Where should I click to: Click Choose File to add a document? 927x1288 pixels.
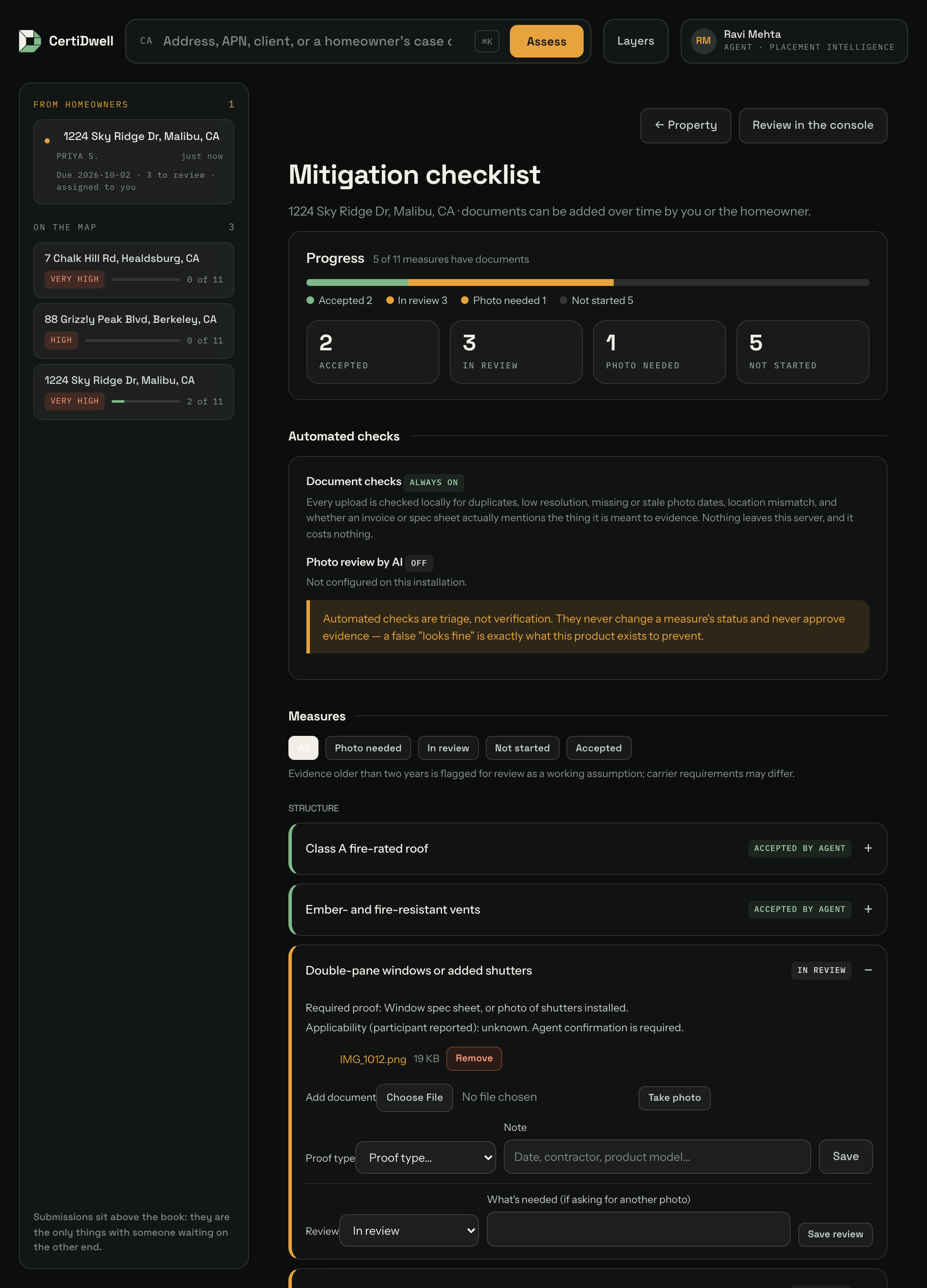(415, 1097)
